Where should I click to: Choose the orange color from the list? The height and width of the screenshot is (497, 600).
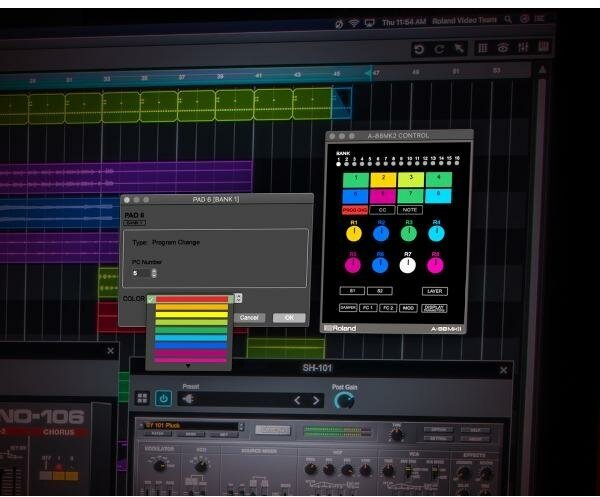point(192,307)
